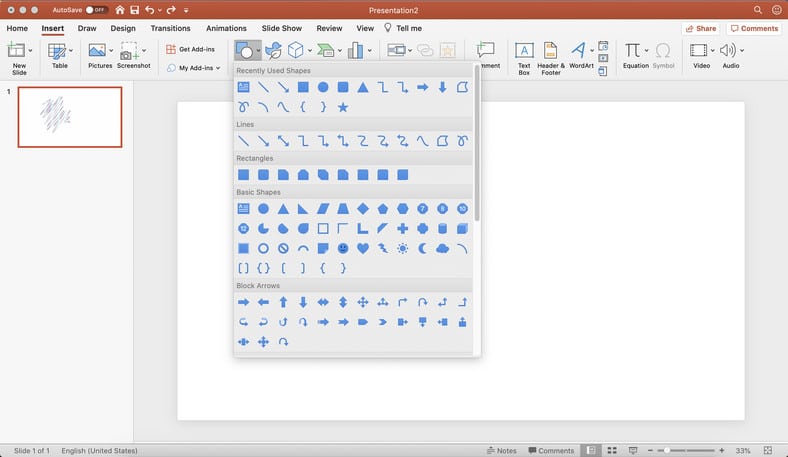Open the Transitions tab

pos(170,28)
